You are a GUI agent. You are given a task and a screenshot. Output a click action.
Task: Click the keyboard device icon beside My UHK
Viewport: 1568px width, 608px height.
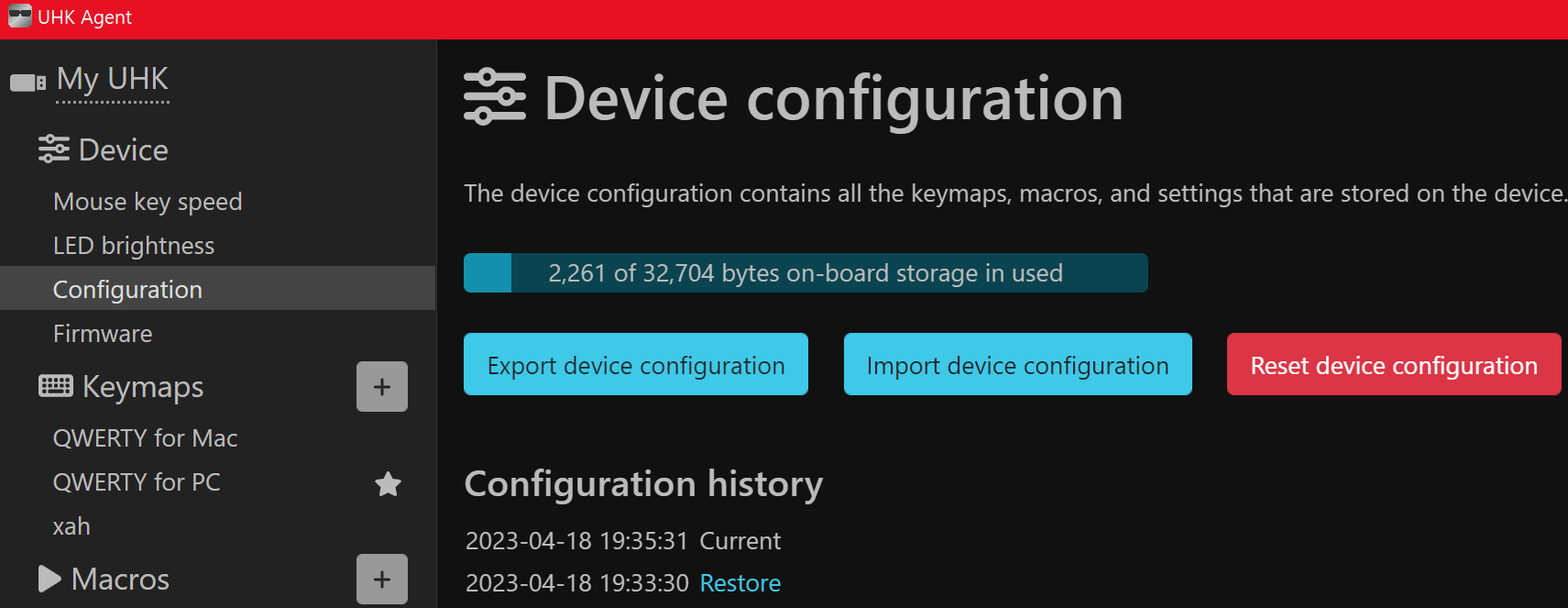pos(27,83)
